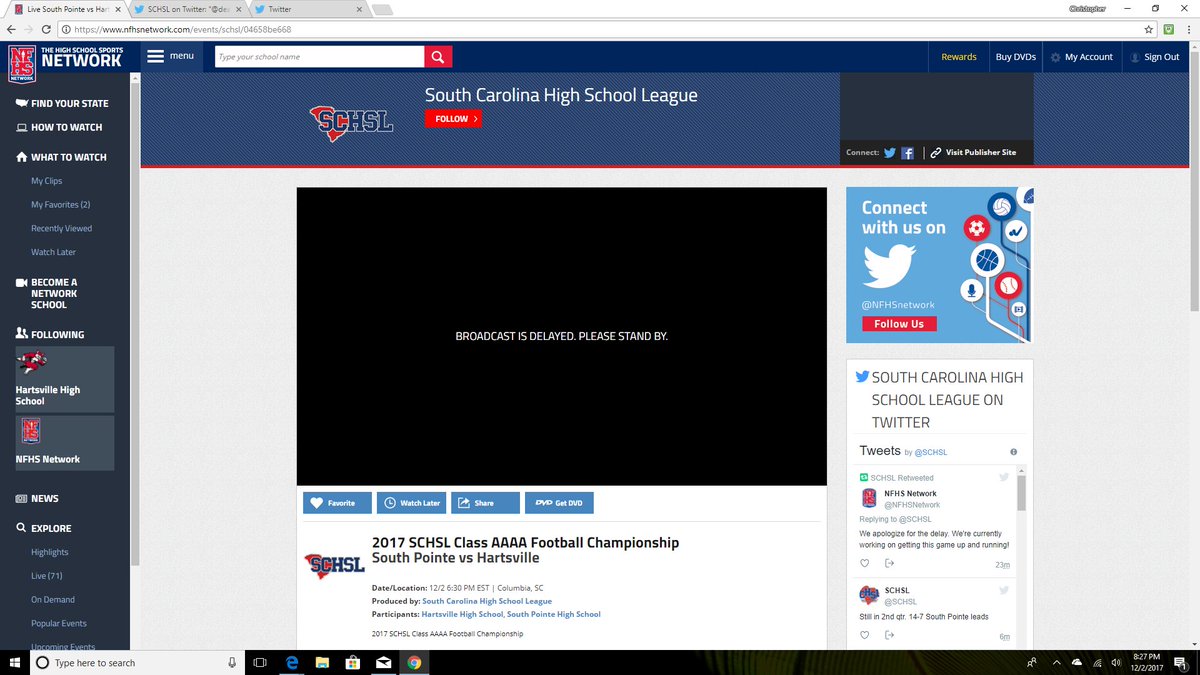
Task: Open the publisher's Facebook connect icon
Action: pos(907,153)
